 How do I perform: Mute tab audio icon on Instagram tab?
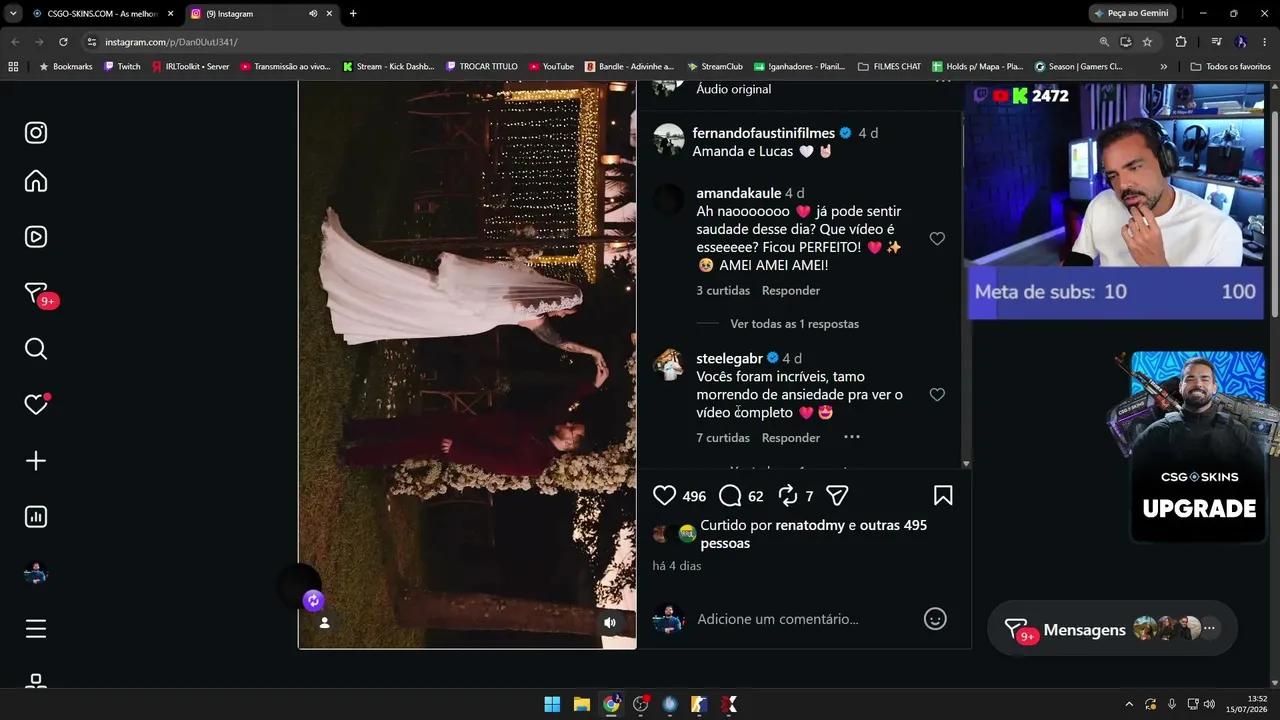[313, 14]
